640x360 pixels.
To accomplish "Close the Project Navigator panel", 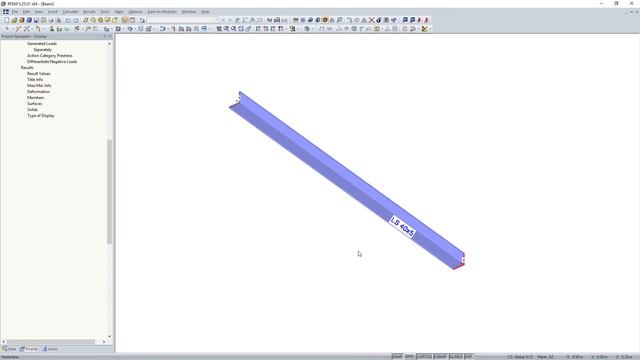I will coord(110,36).
